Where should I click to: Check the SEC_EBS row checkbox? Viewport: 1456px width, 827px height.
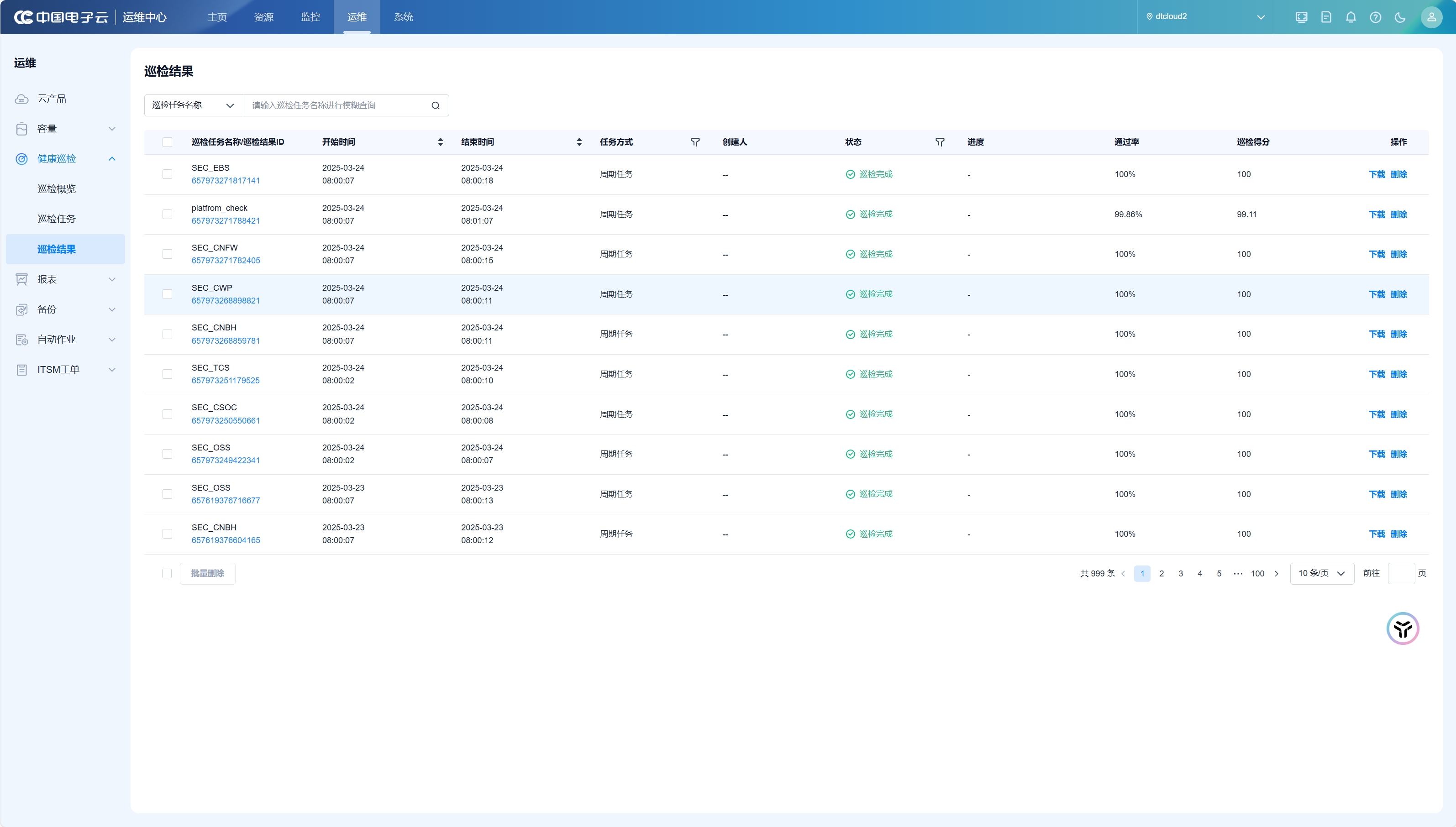[167, 174]
